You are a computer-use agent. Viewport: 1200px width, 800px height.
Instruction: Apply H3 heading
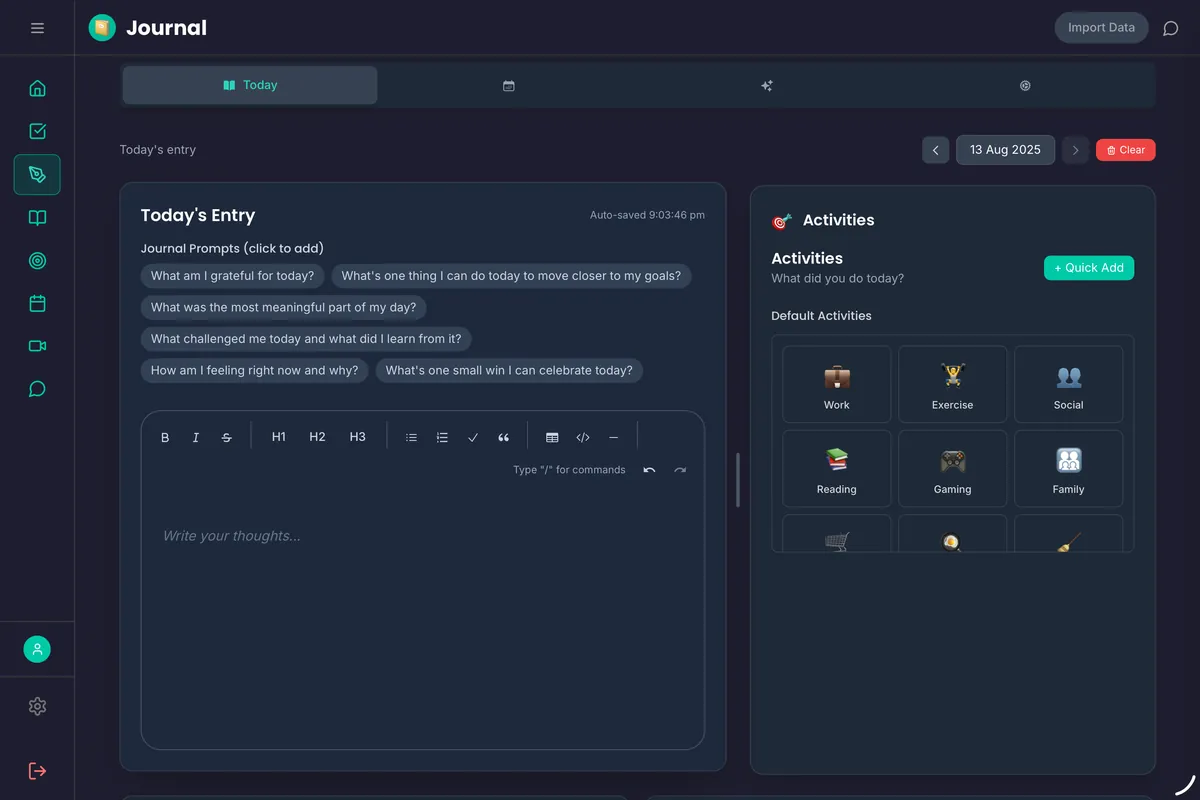pos(357,437)
